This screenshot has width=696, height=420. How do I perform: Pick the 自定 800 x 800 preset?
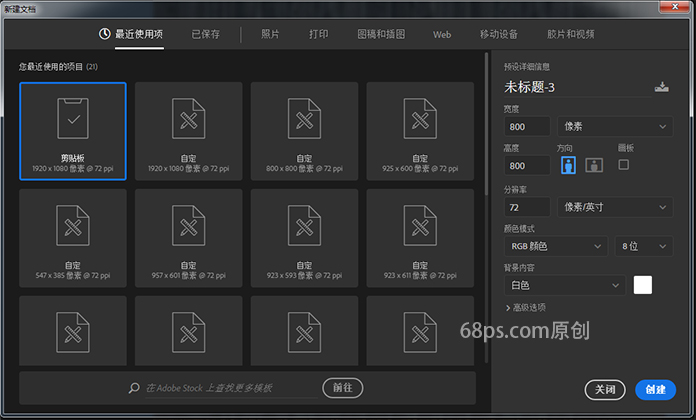pyautogui.click(x=304, y=131)
